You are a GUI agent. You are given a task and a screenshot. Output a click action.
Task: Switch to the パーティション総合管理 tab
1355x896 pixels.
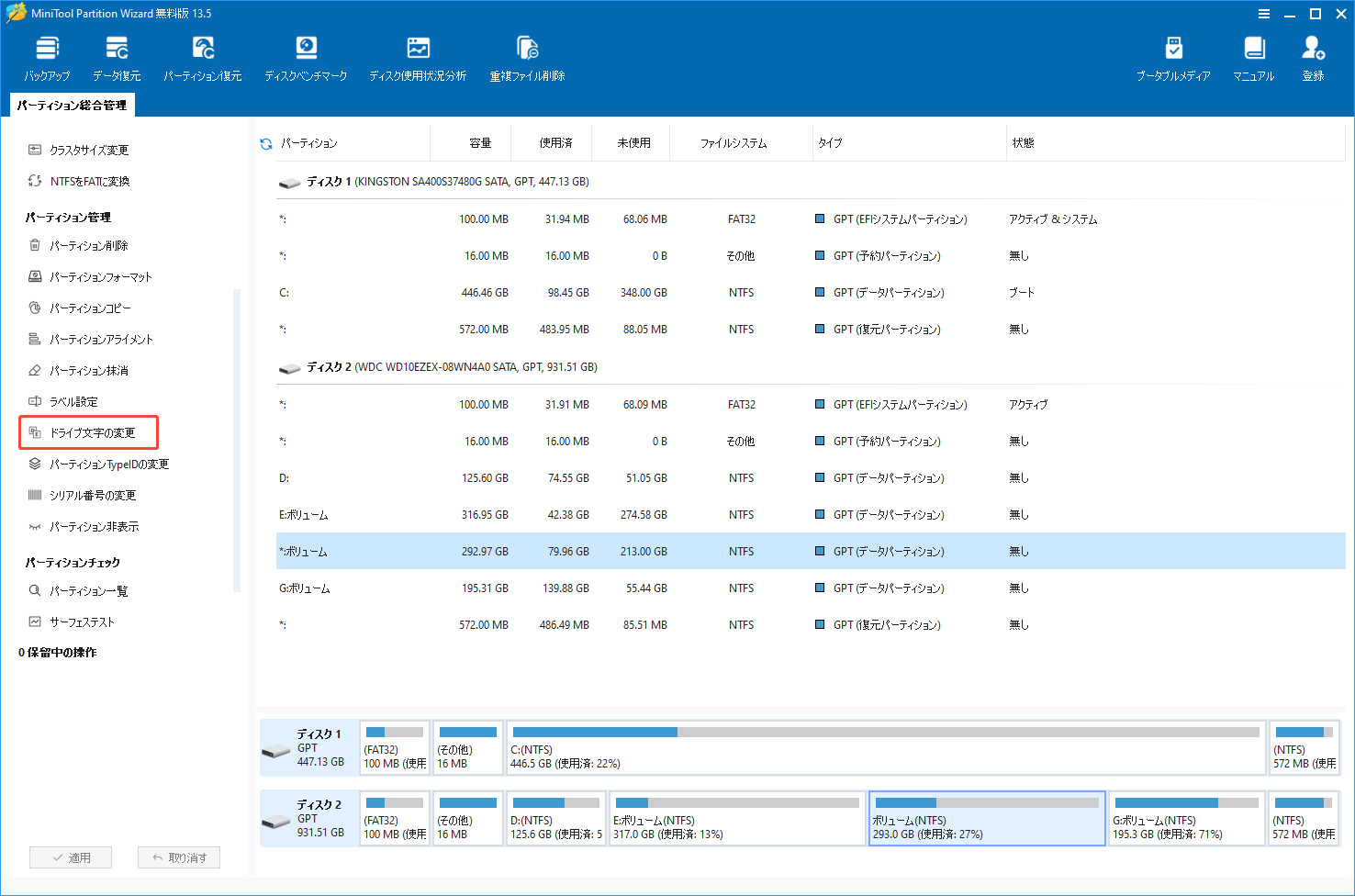click(72, 105)
